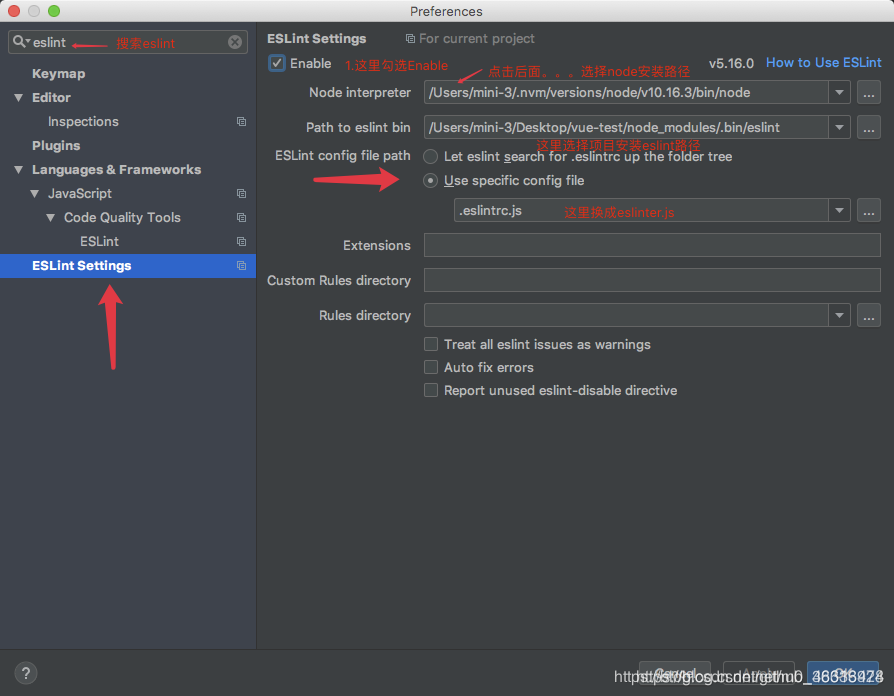This screenshot has width=894, height=696.
Task: Select Let eslint search for .eslintrc option
Action: pos(430,156)
